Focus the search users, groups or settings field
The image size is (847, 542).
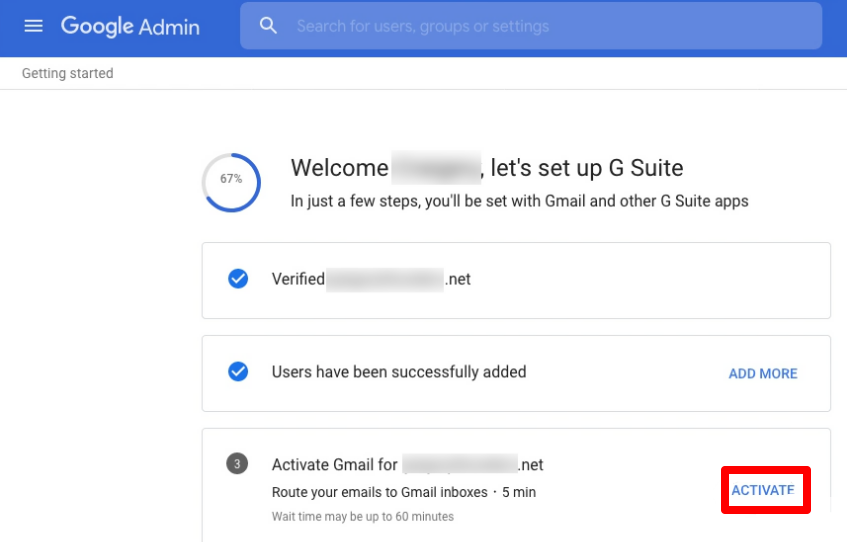[531, 26]
